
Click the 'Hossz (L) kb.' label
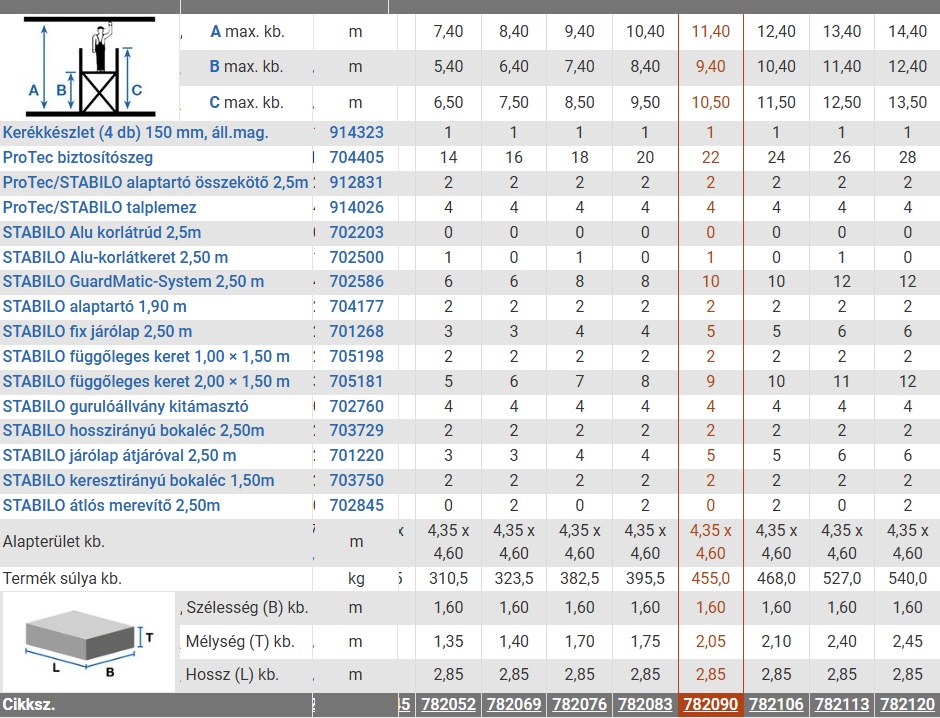click(x=233, y=675)
